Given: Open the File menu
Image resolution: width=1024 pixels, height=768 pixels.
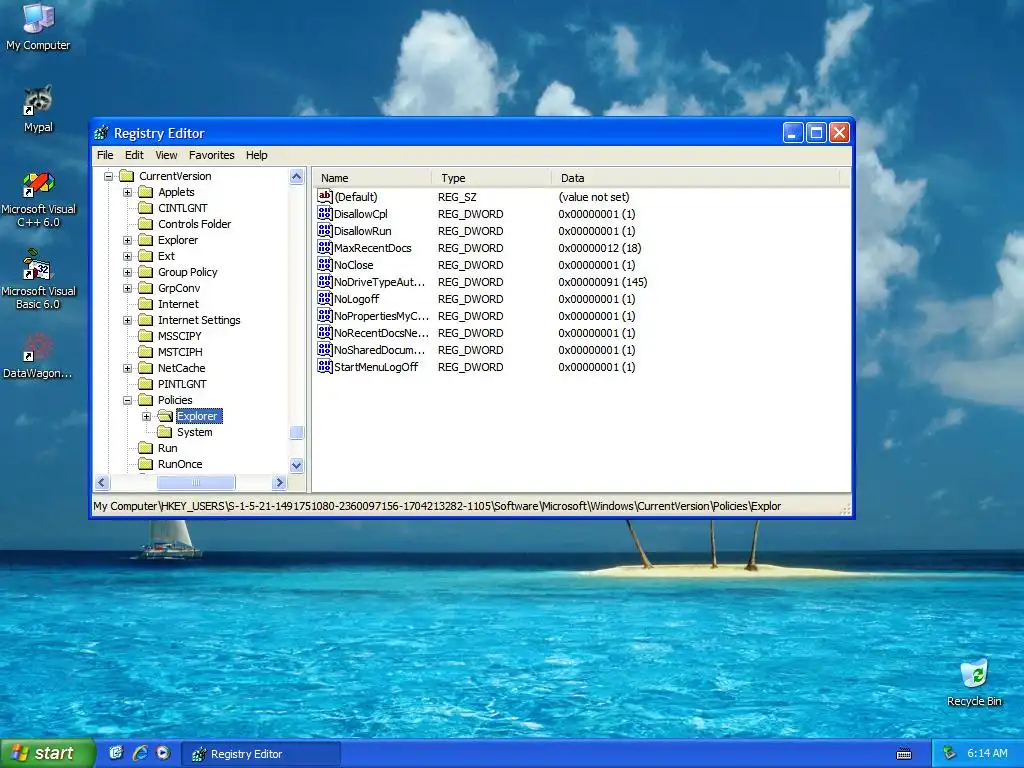Looking at the screenshot, I should [x=105, y=155].
